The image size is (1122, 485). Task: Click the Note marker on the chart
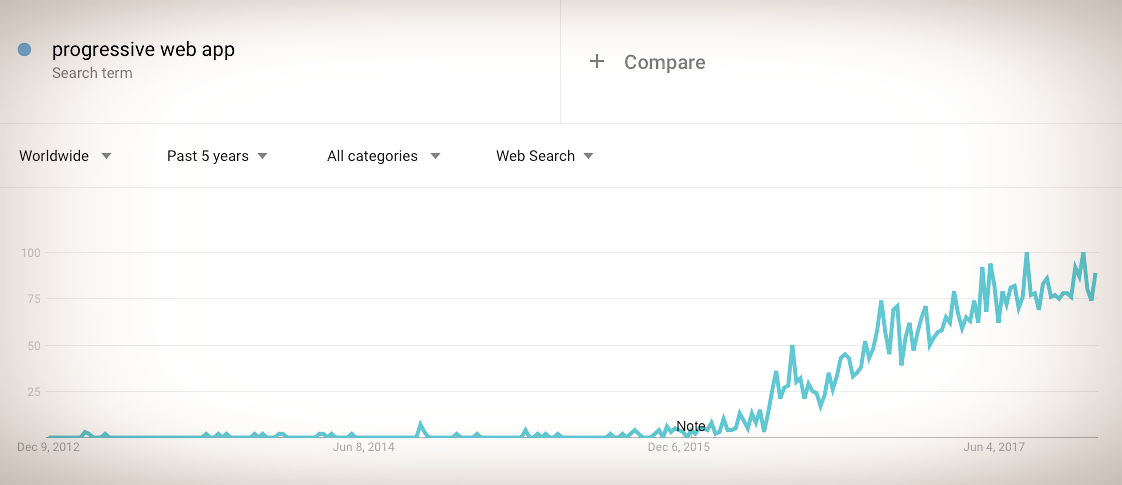coord(691,426)
